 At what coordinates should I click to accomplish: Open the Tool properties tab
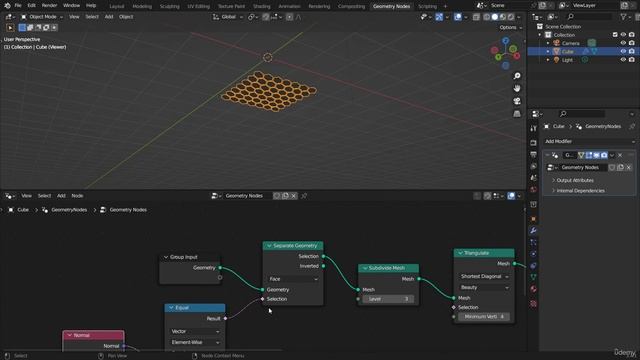(533, 128)
